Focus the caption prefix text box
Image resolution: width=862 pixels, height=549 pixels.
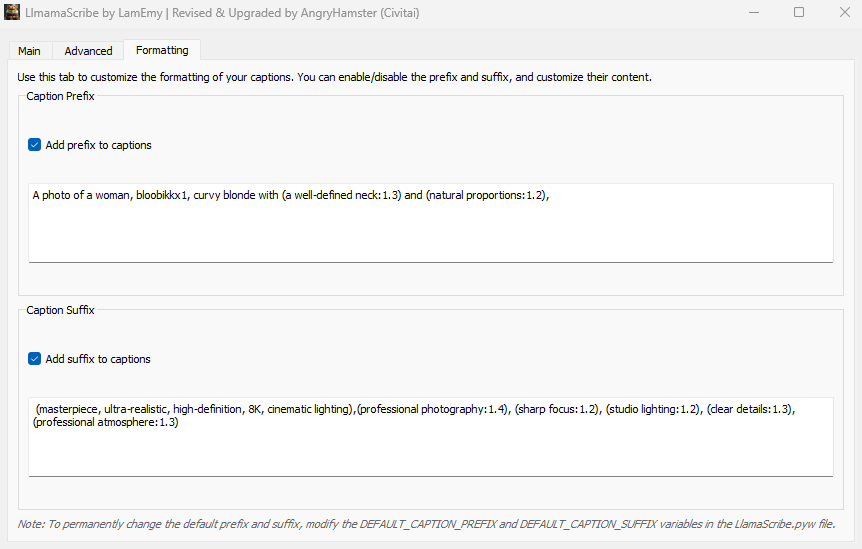coord(430,230)
